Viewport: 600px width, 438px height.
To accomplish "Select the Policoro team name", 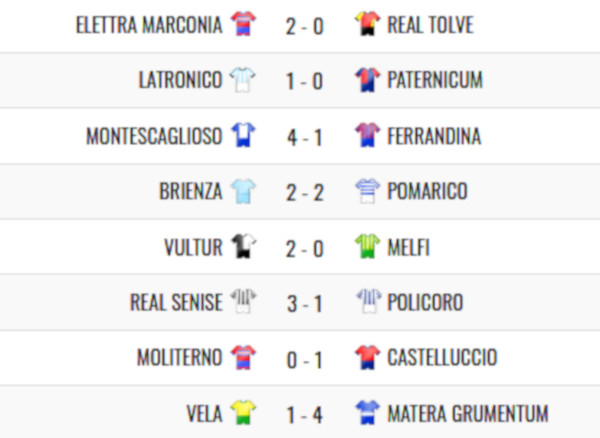I will [425, 302].
